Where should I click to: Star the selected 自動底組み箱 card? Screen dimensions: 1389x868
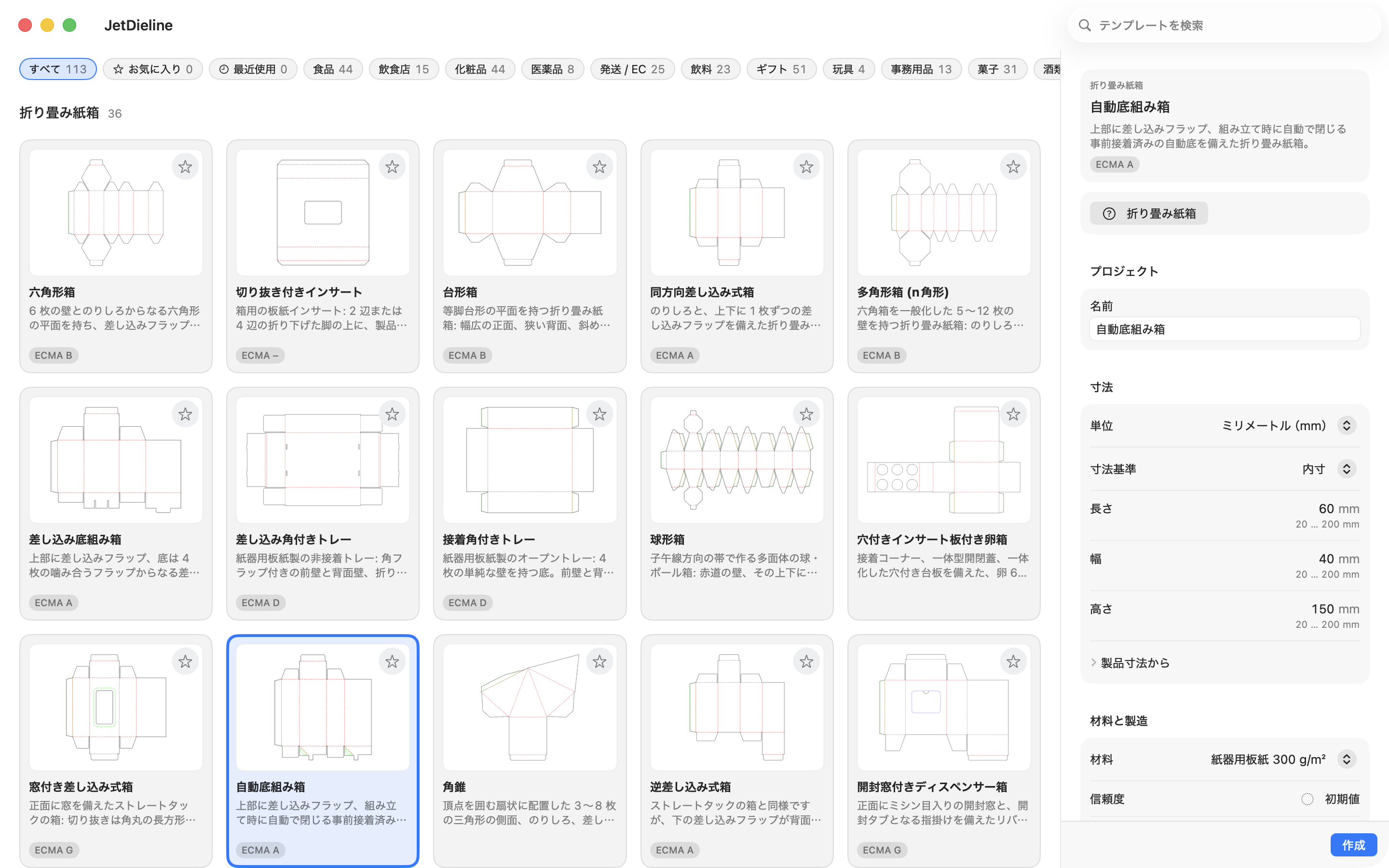tap(392, 662)
